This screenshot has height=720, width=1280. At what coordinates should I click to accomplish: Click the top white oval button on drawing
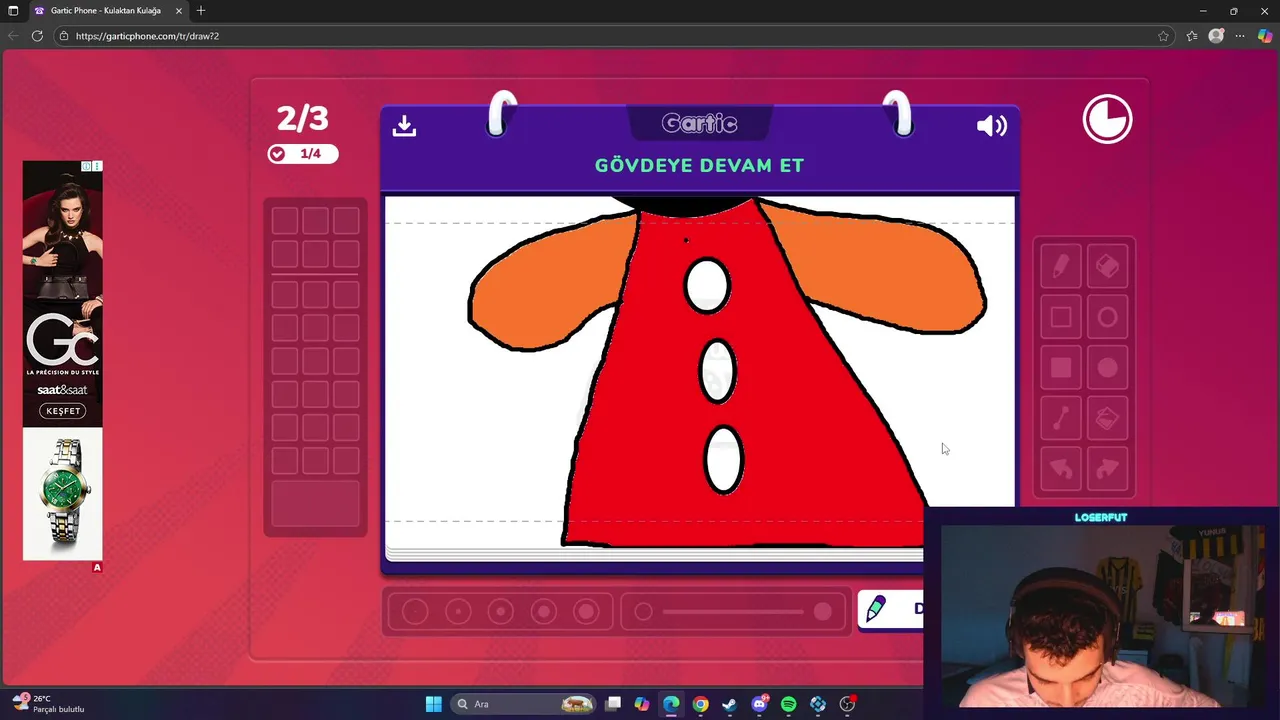707,286
